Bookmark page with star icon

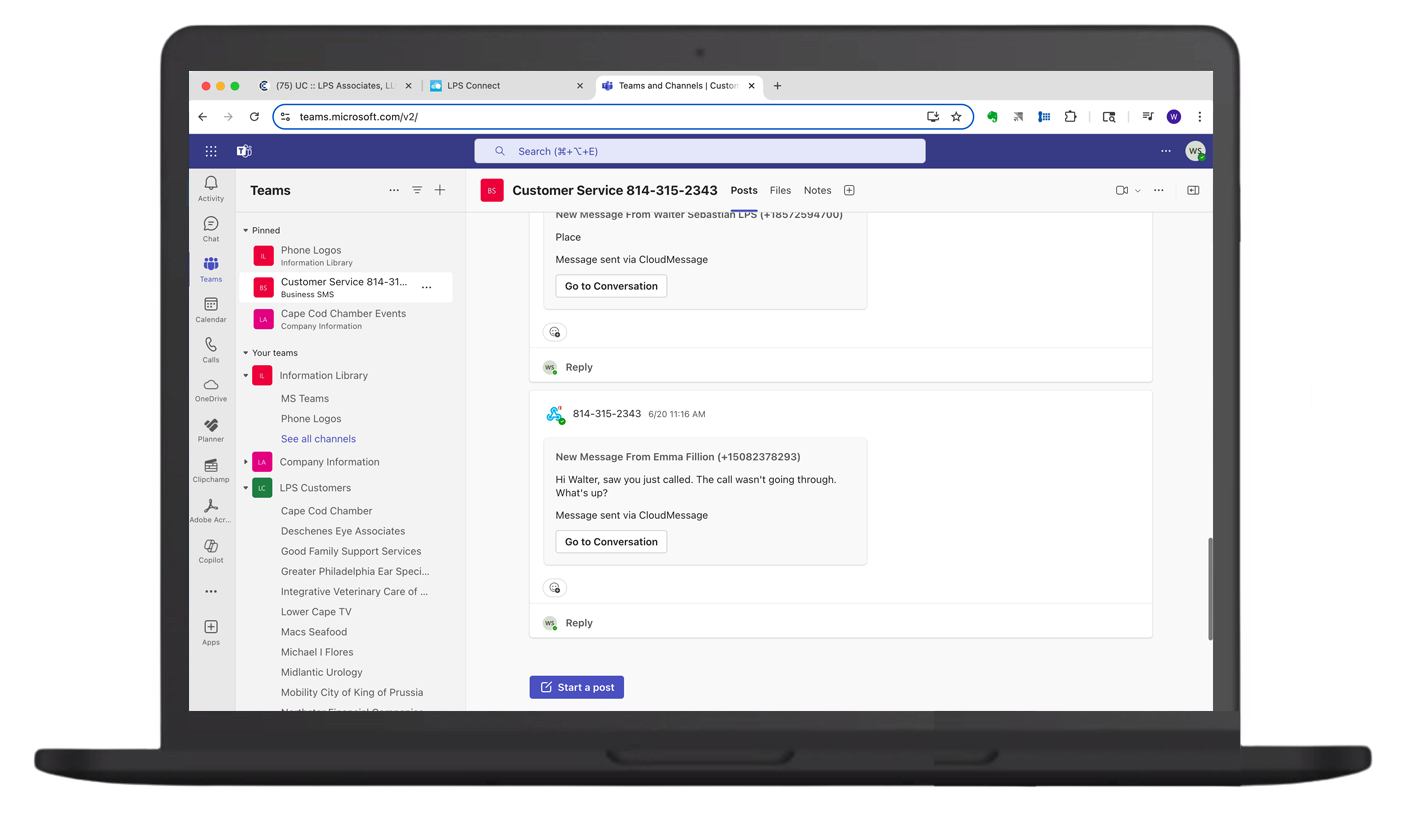click(x=956, y=116)
